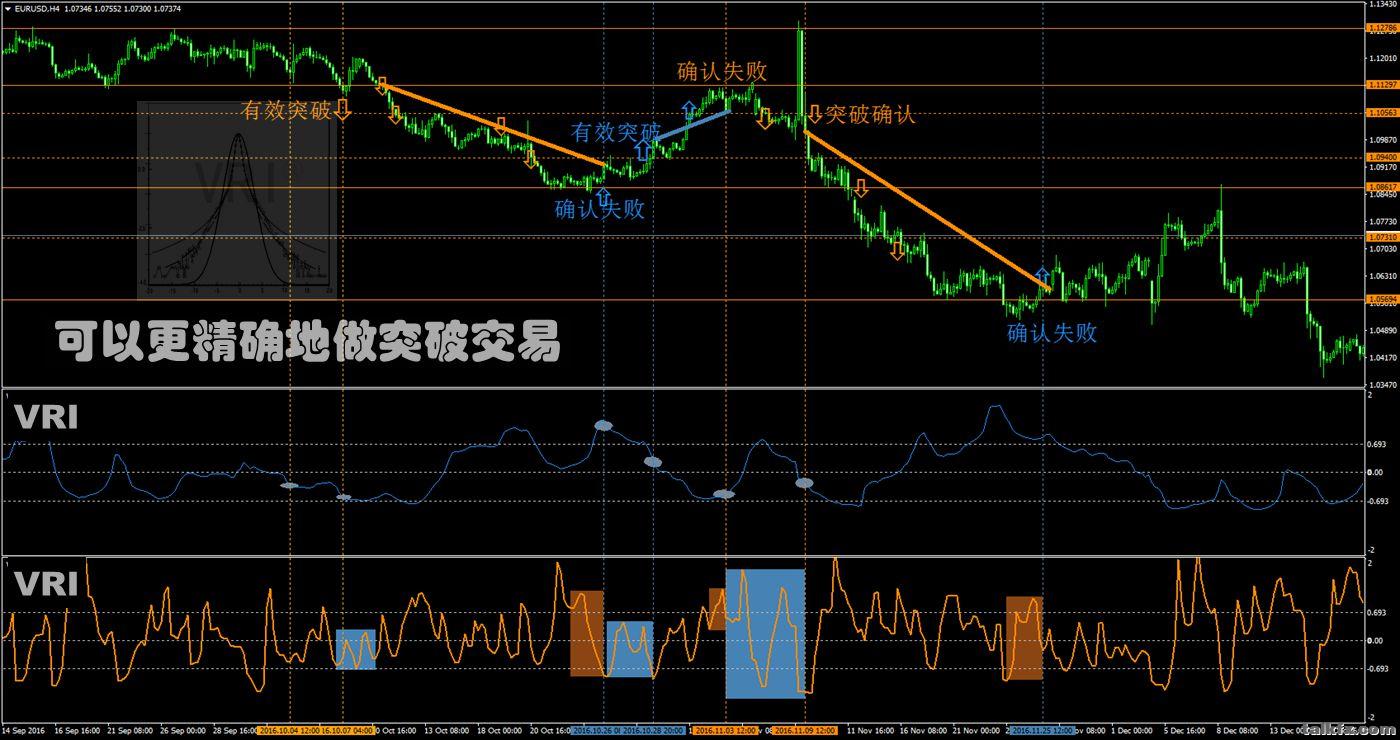This screenshot has width=1400, height=740.
Task: Click the 1.09870 price scale value
Action: pyautogui.click(x=1381, y=140)
